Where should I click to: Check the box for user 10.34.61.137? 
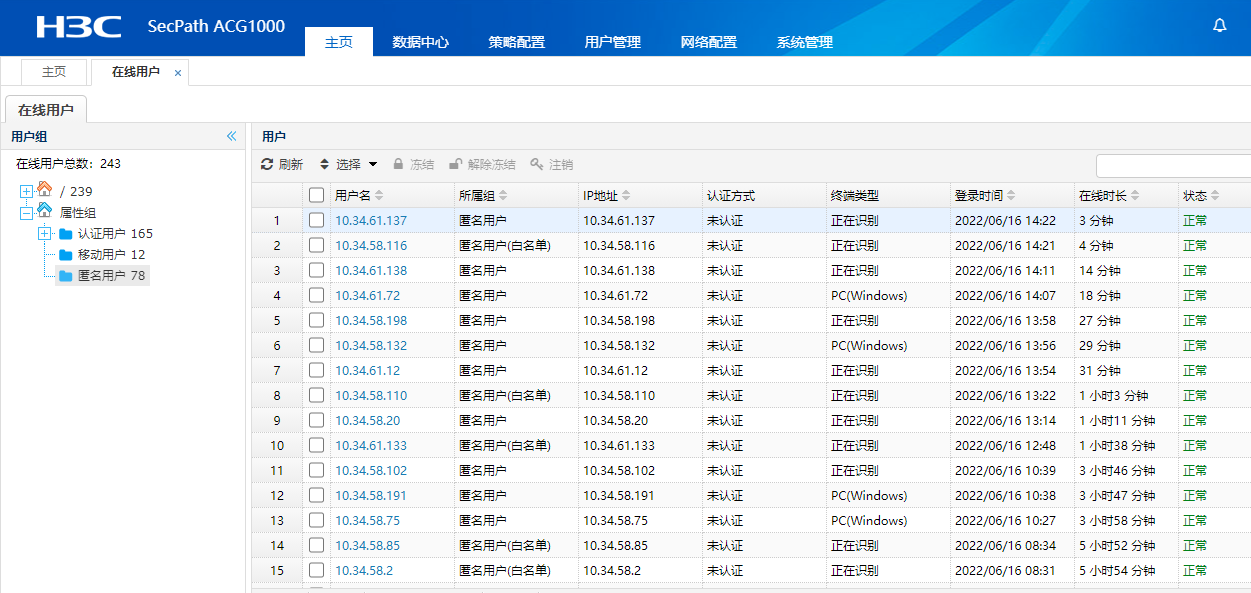pos(316,221)
